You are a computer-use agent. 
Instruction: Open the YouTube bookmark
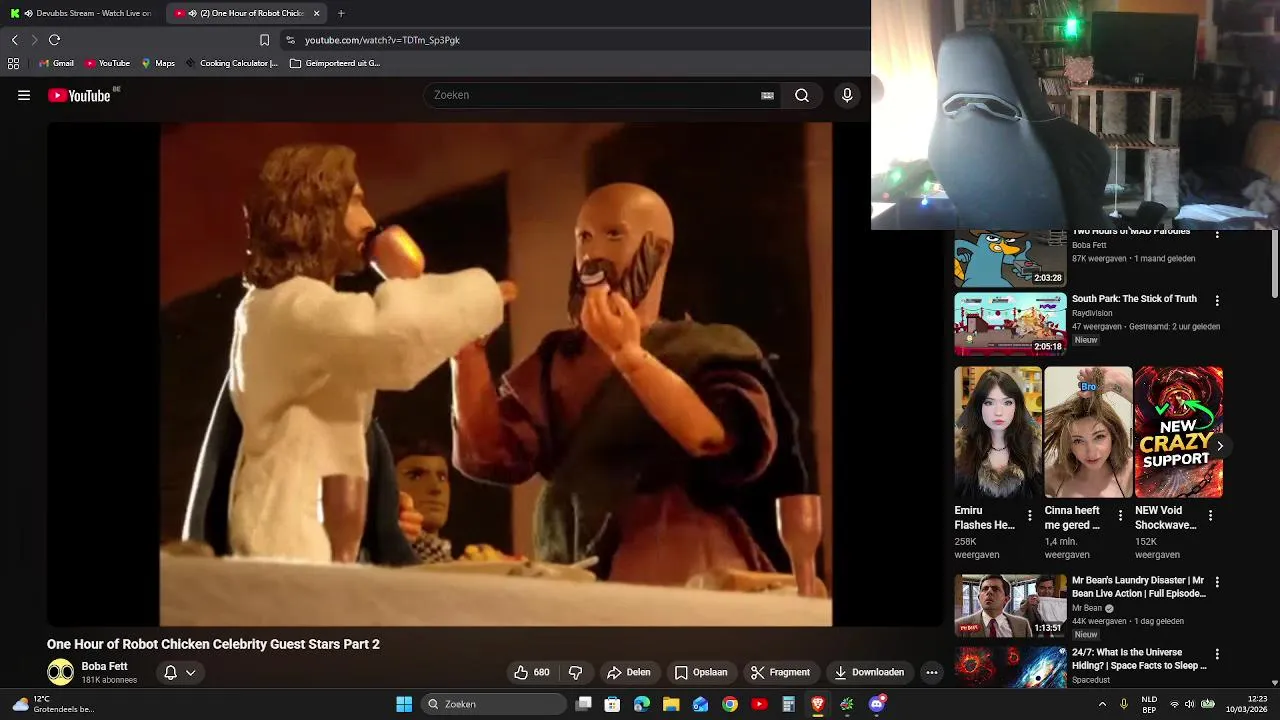tap(107, 63)
